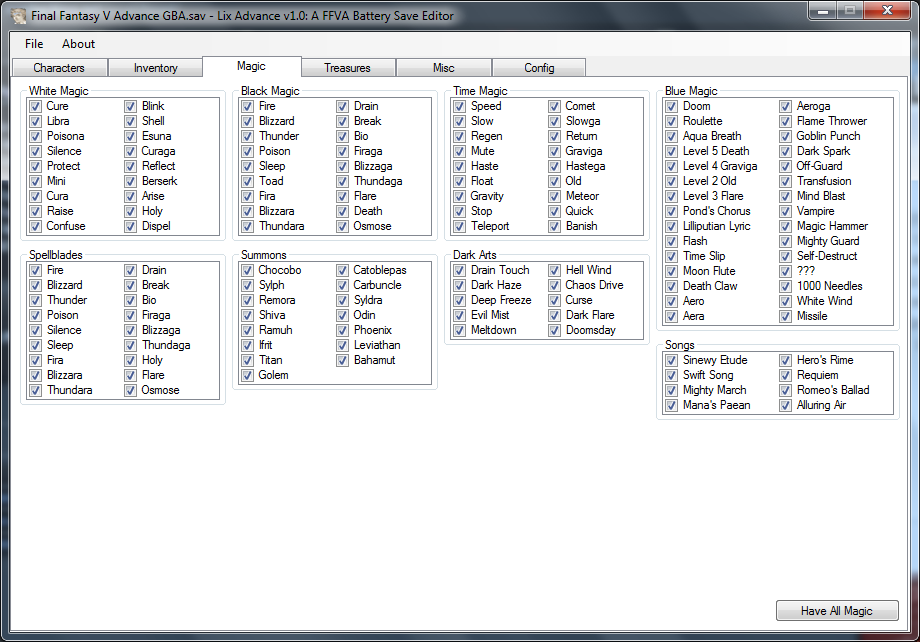The height and width of the screenshot is (642, 920).
Task: Click the Have All Magic button
Action: pyautogui.click(x=837, y=611)
